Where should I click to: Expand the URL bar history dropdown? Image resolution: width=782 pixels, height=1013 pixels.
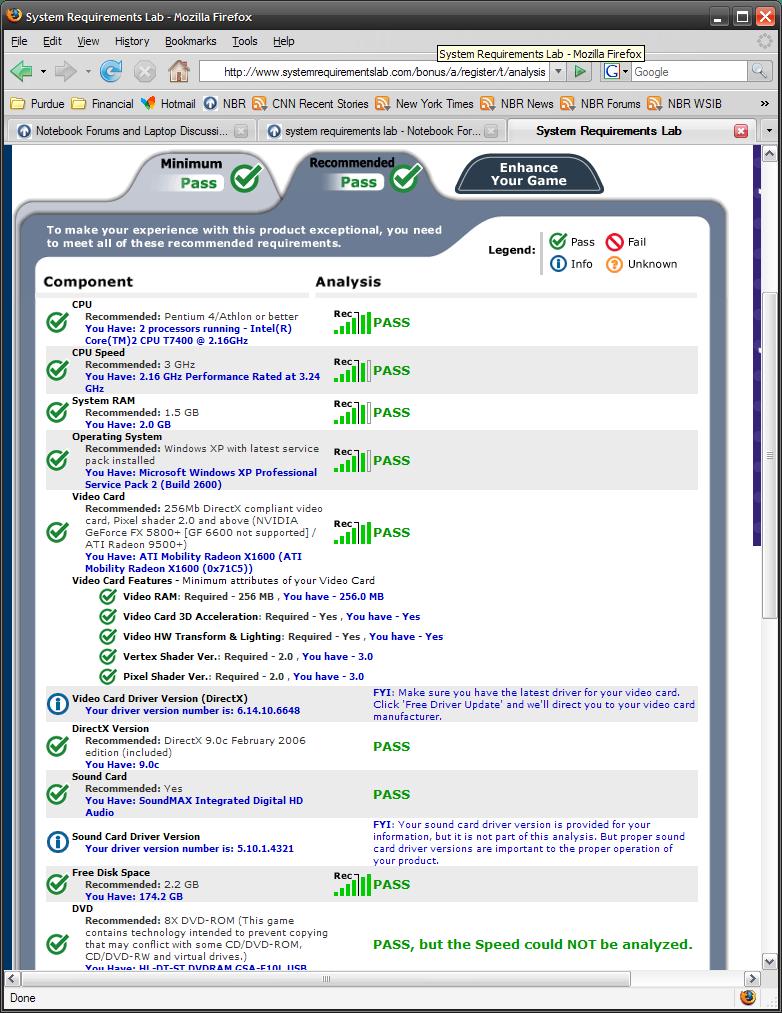(x=558, y=72)
